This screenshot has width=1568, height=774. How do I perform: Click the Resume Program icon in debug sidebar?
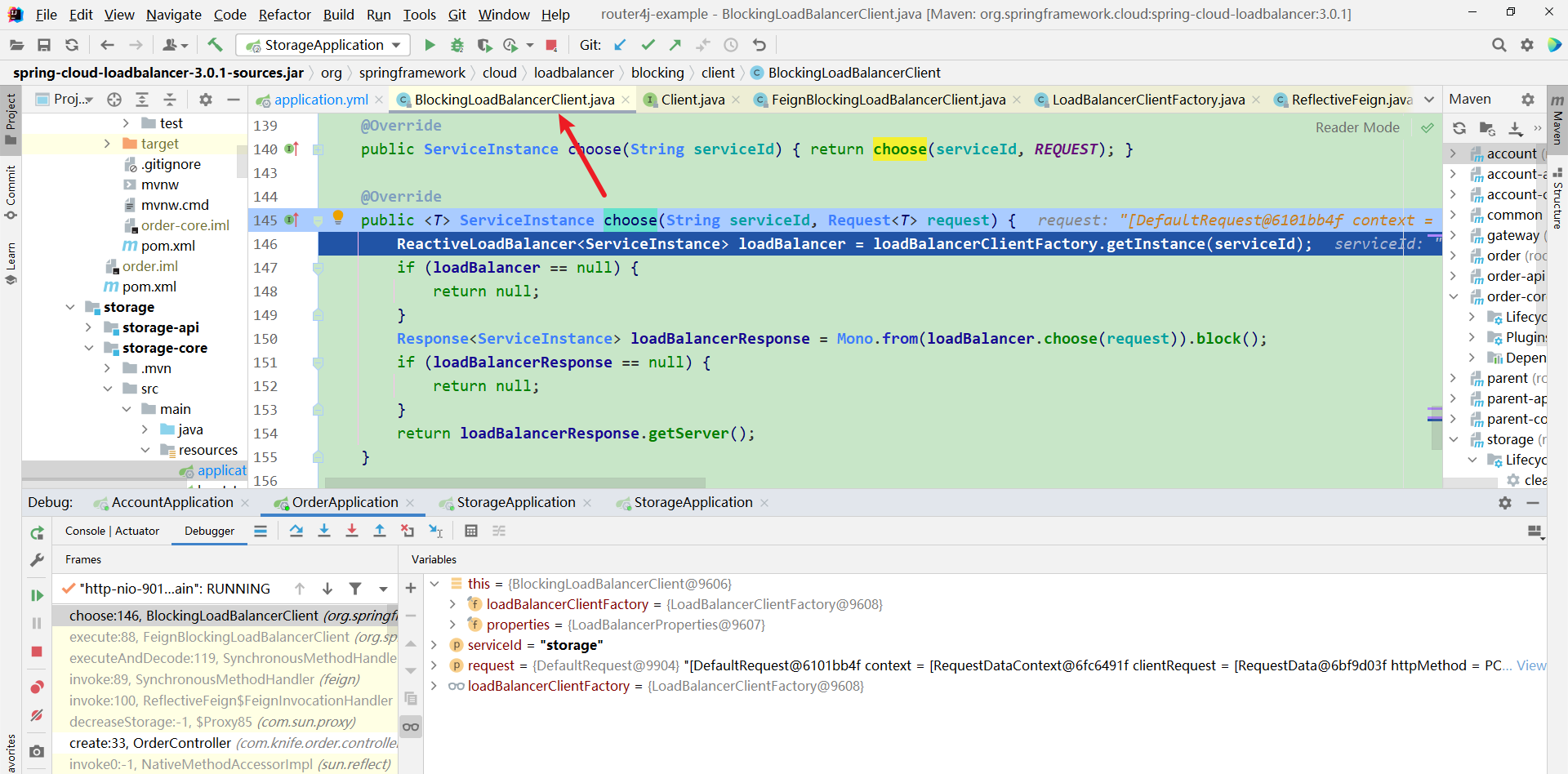[36, 594]
